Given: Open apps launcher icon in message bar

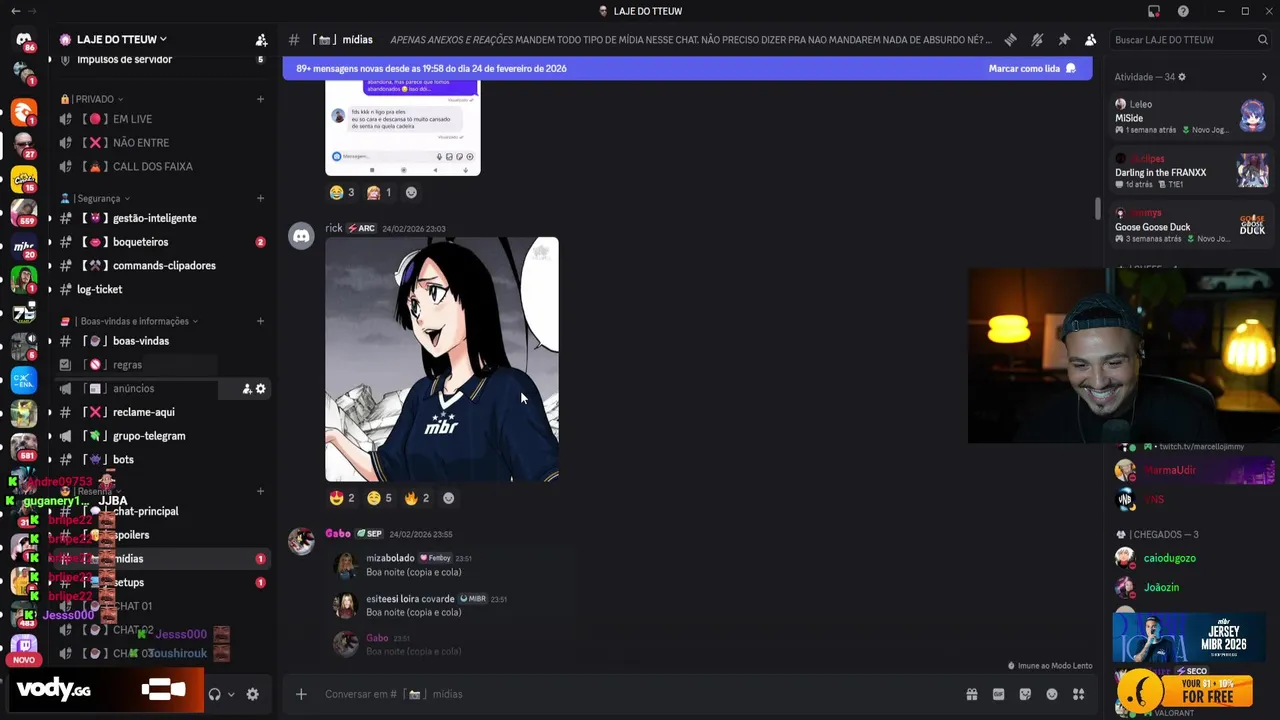Looking at the screenshot, I should pyautogui.click(x=1079, y=694).
